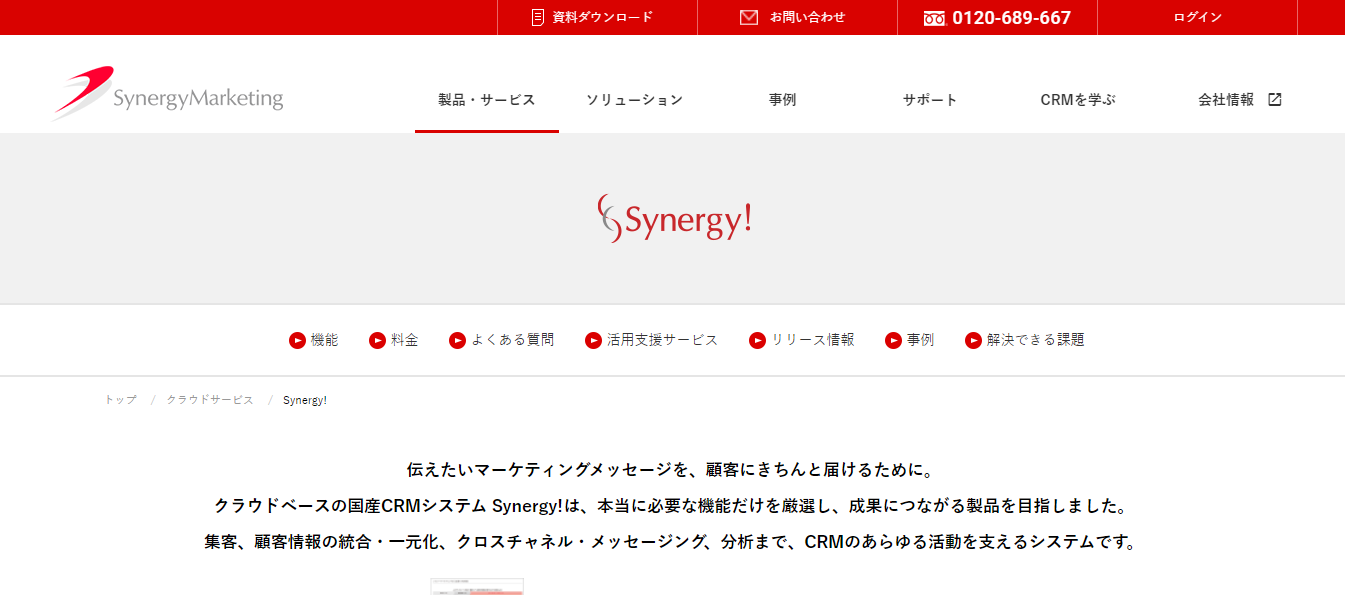This screenshot has width=1345, height=595.
Task: Click the red arrow icon before リリース情報
Action: pyautogui.click(x=757, y=340)
